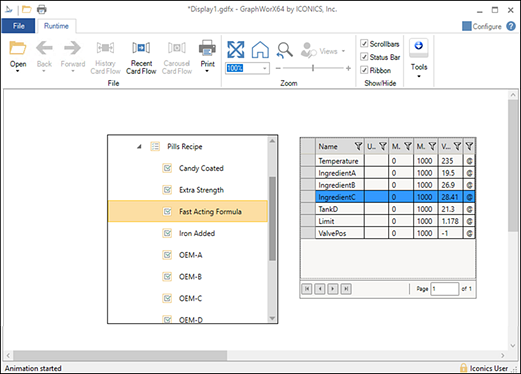The width and height of the screenshot is (521, 374).
Task: Click the U.. column filter dropdown
Action: pyautogui.click(x=383, y=146)
